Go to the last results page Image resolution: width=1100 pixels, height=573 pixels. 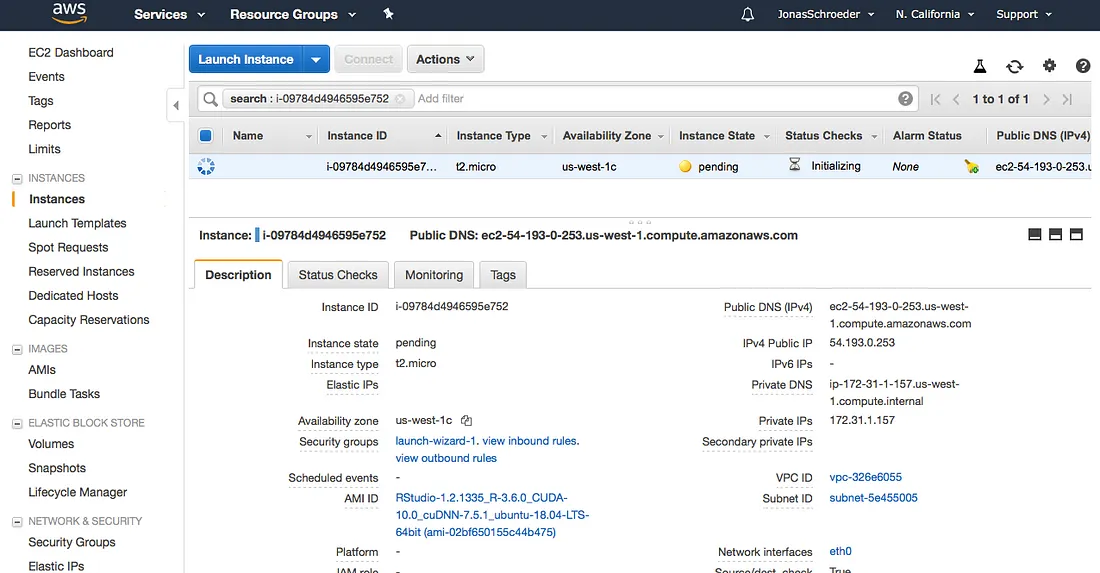(x=1067, y=100)
